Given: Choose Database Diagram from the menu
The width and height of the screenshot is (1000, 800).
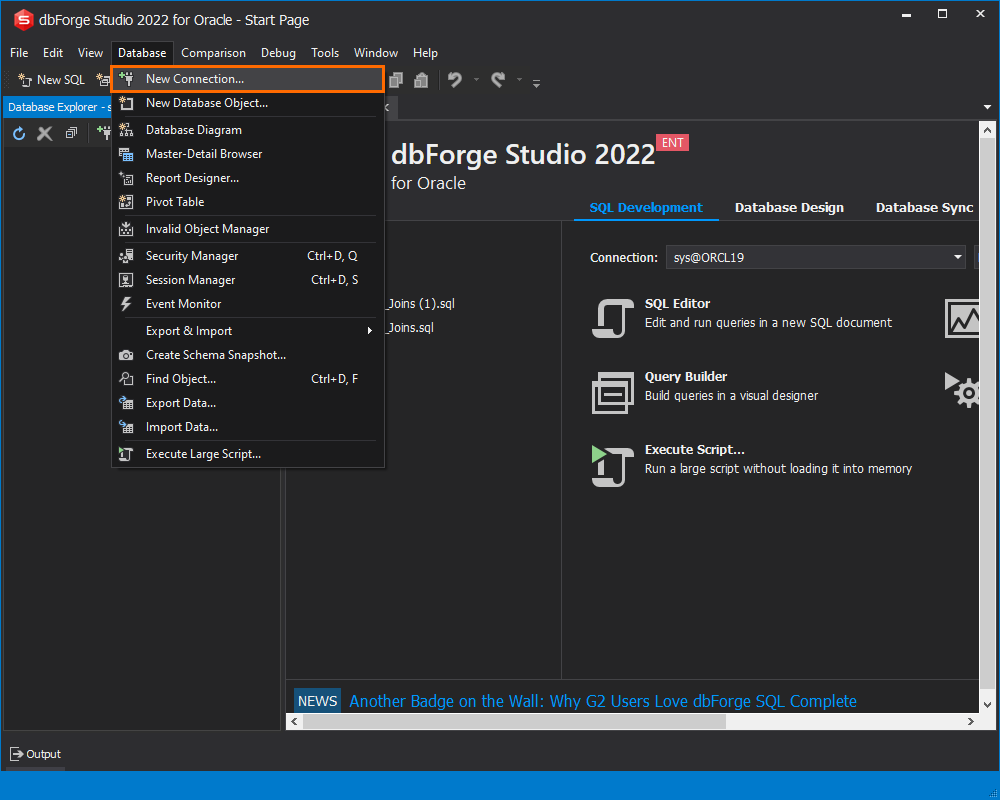Looking at the screenshot, I should click(x=193, y=130).
